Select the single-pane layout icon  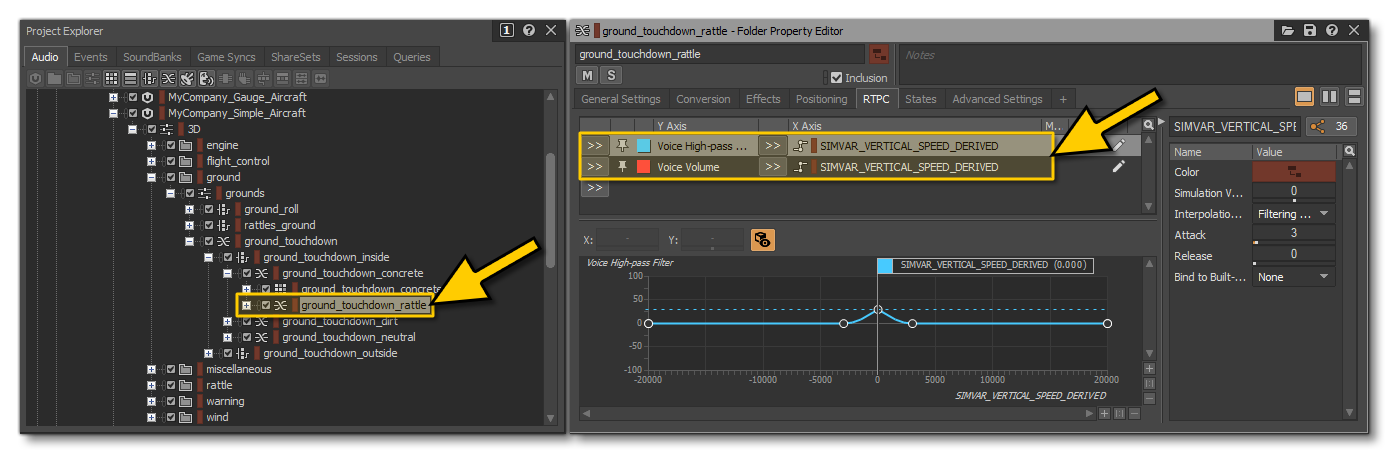point(1305,97)
